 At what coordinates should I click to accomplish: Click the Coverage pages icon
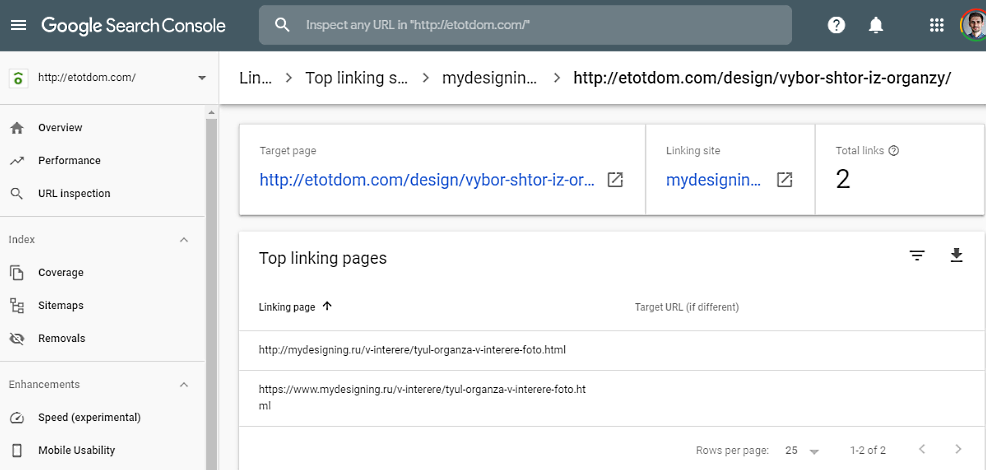pos(17,272)
